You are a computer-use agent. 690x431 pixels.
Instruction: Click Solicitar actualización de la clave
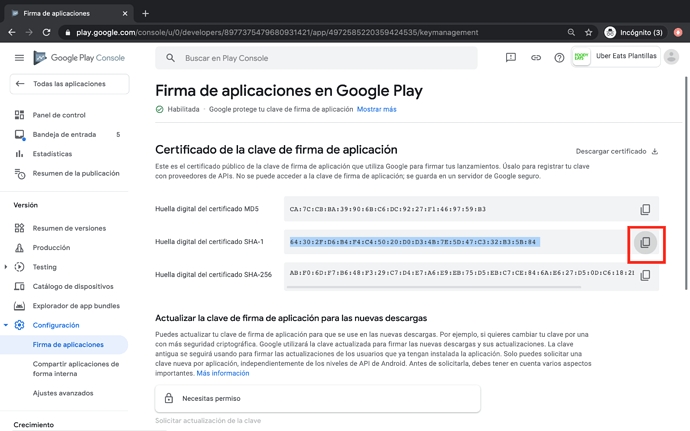click(208, 420)
